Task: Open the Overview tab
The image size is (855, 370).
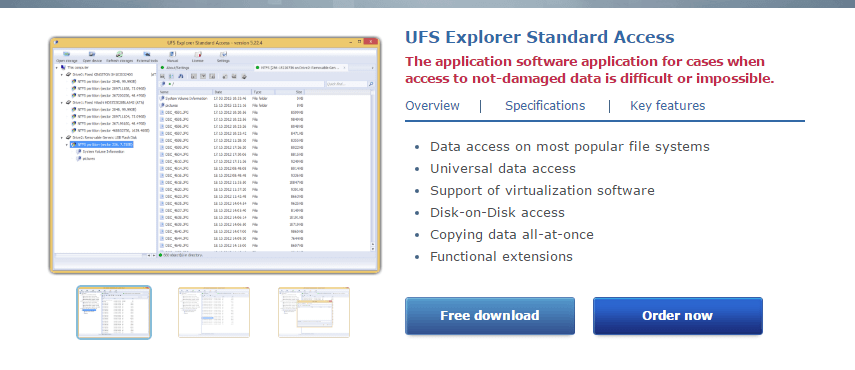Action: tap(432, 106)
